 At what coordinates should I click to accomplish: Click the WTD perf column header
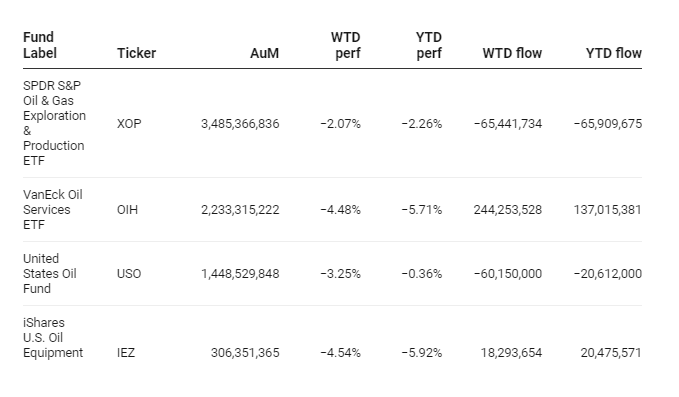point(345,45)
